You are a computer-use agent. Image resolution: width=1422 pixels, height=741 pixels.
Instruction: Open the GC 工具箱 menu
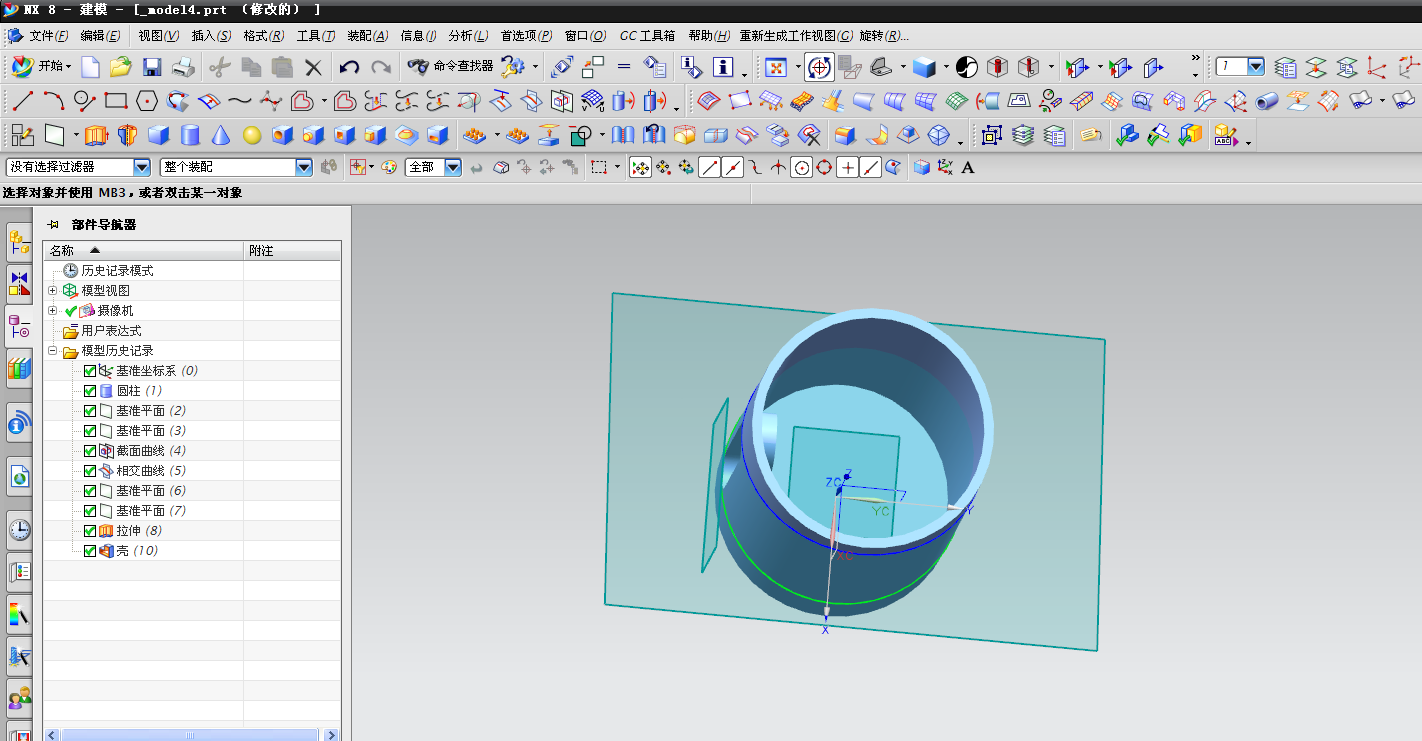pos(647,36)
